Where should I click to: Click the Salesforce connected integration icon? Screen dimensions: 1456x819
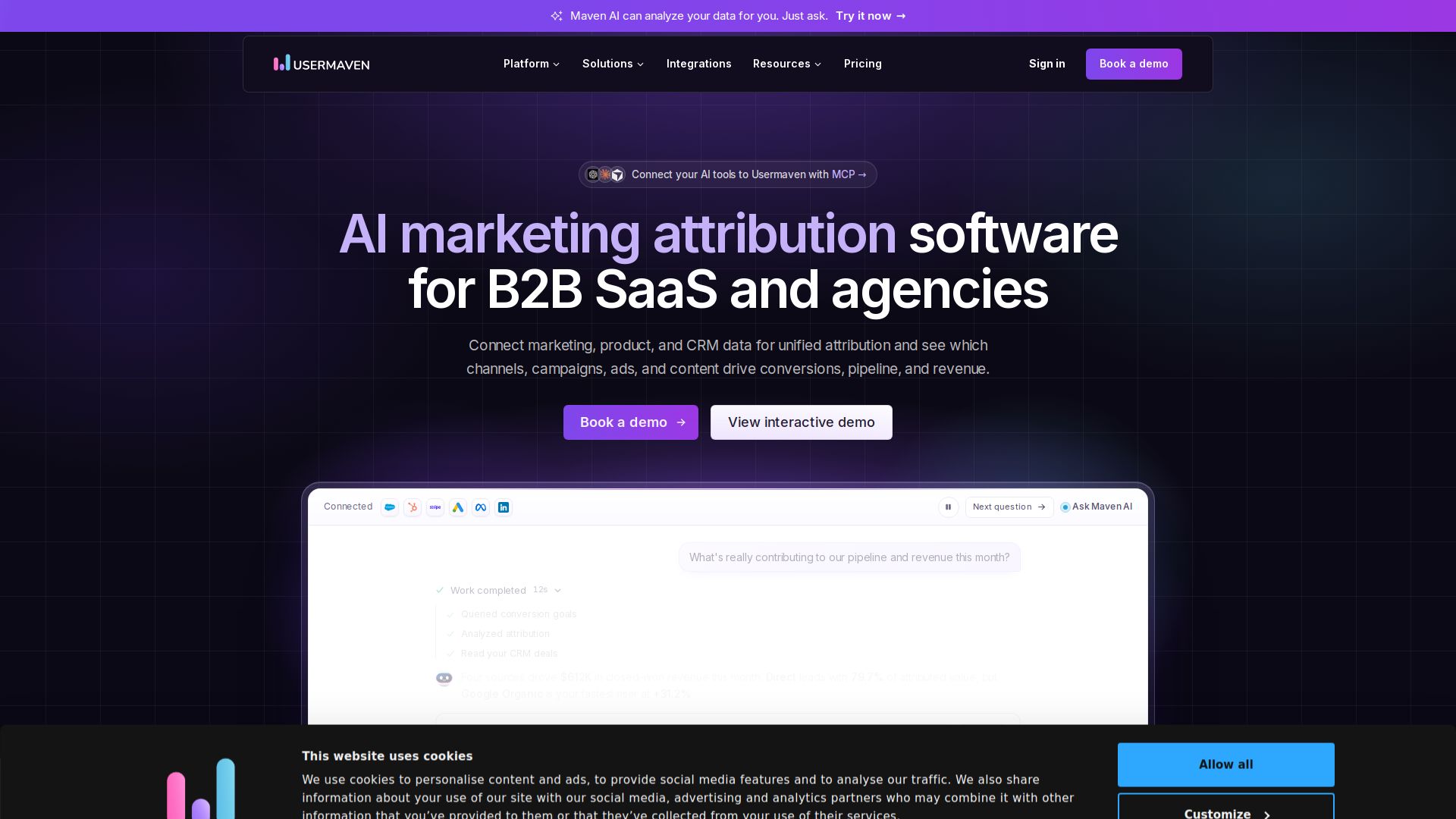click(390, 507)
